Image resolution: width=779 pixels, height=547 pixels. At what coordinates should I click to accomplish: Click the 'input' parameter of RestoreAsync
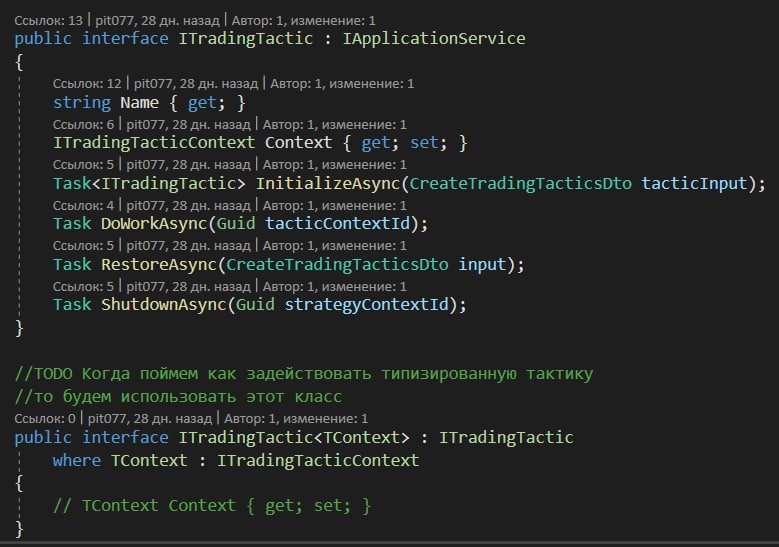pyautogui.click(x=482, y=264)
